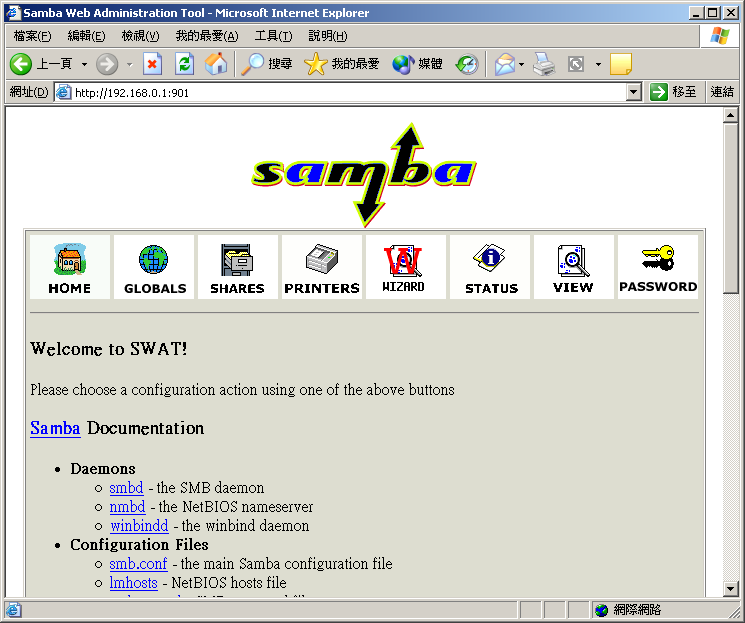Open the Back button history dropdown
This screenshot has height=623, width=745.
point(84,64)
